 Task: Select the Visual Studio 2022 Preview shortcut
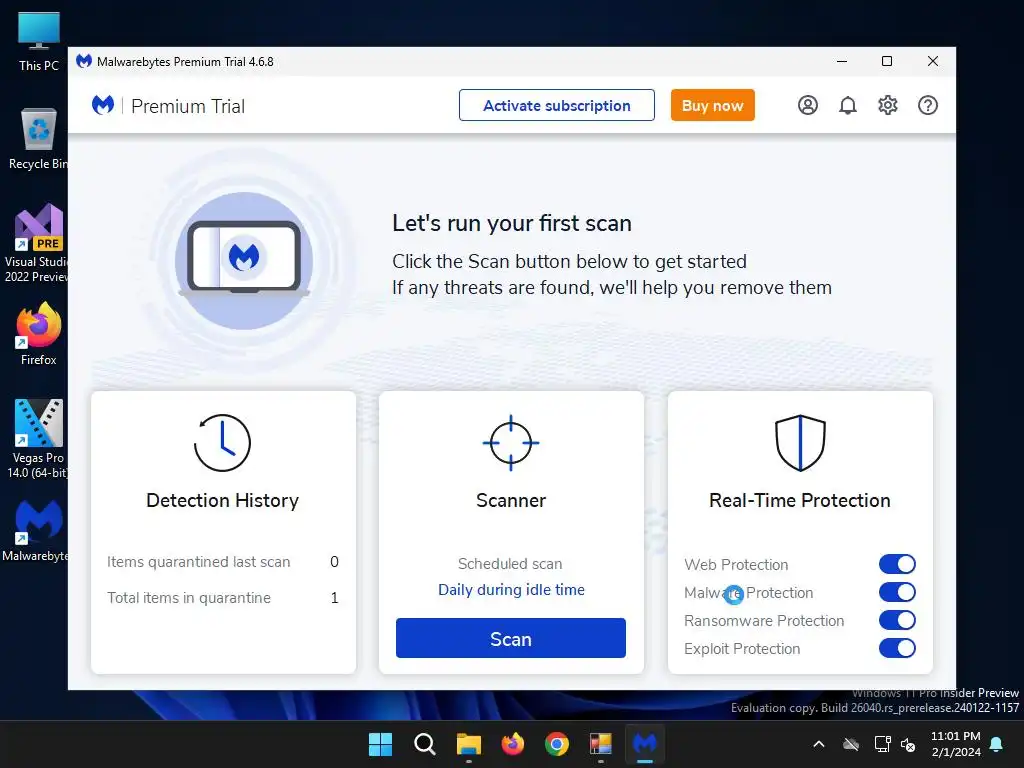[x=37, y=243]
